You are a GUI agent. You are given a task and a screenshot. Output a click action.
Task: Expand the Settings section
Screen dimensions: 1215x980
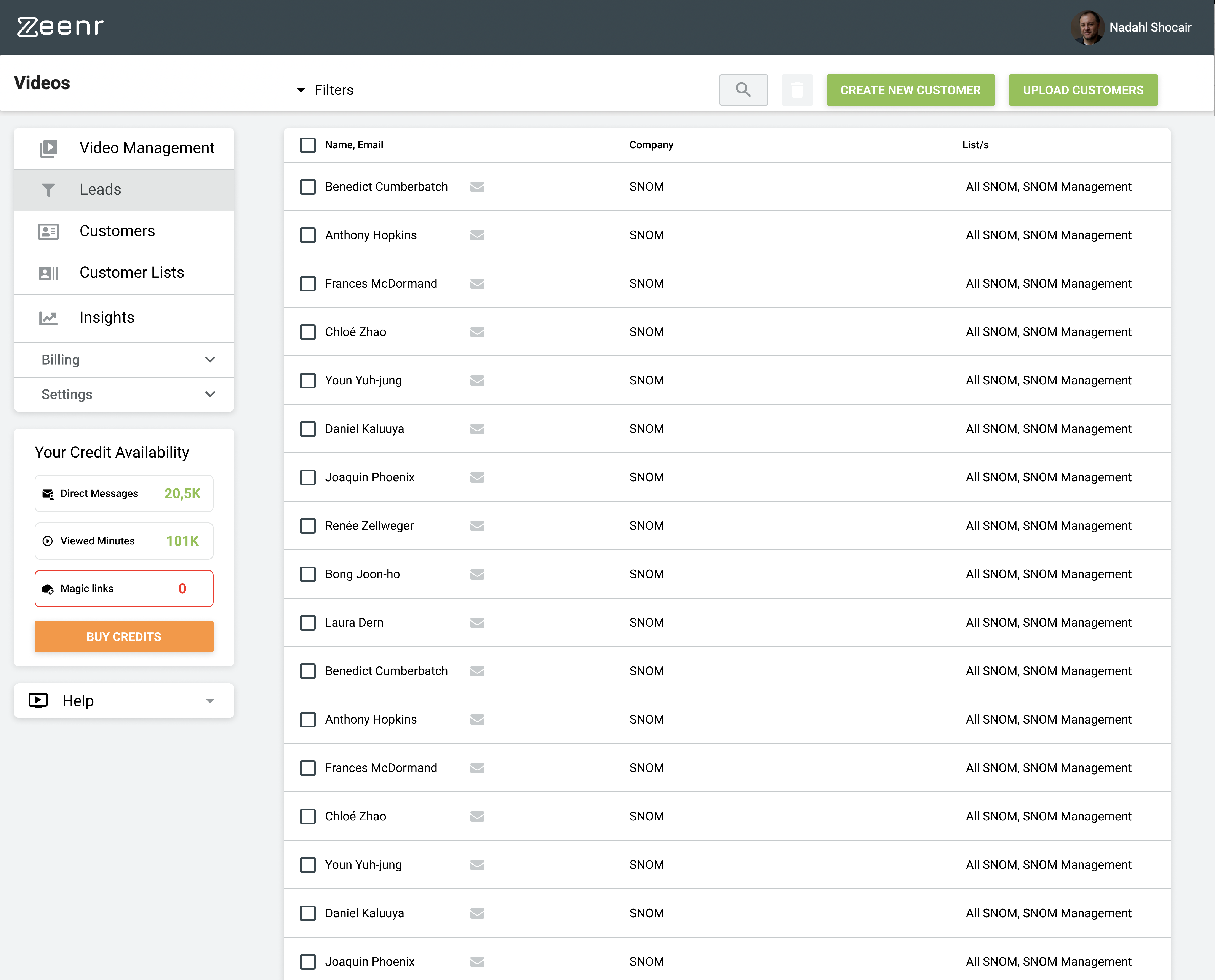(x=124, y=394)
